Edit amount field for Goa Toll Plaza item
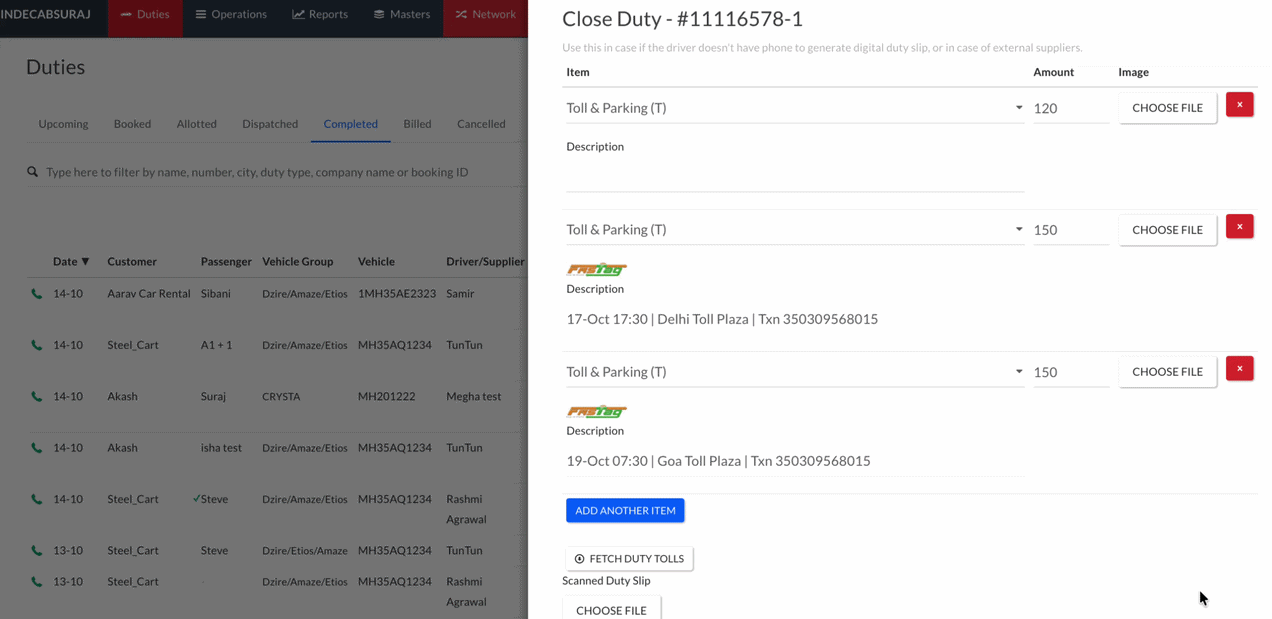The image size is (1272, 619). 1071,372
